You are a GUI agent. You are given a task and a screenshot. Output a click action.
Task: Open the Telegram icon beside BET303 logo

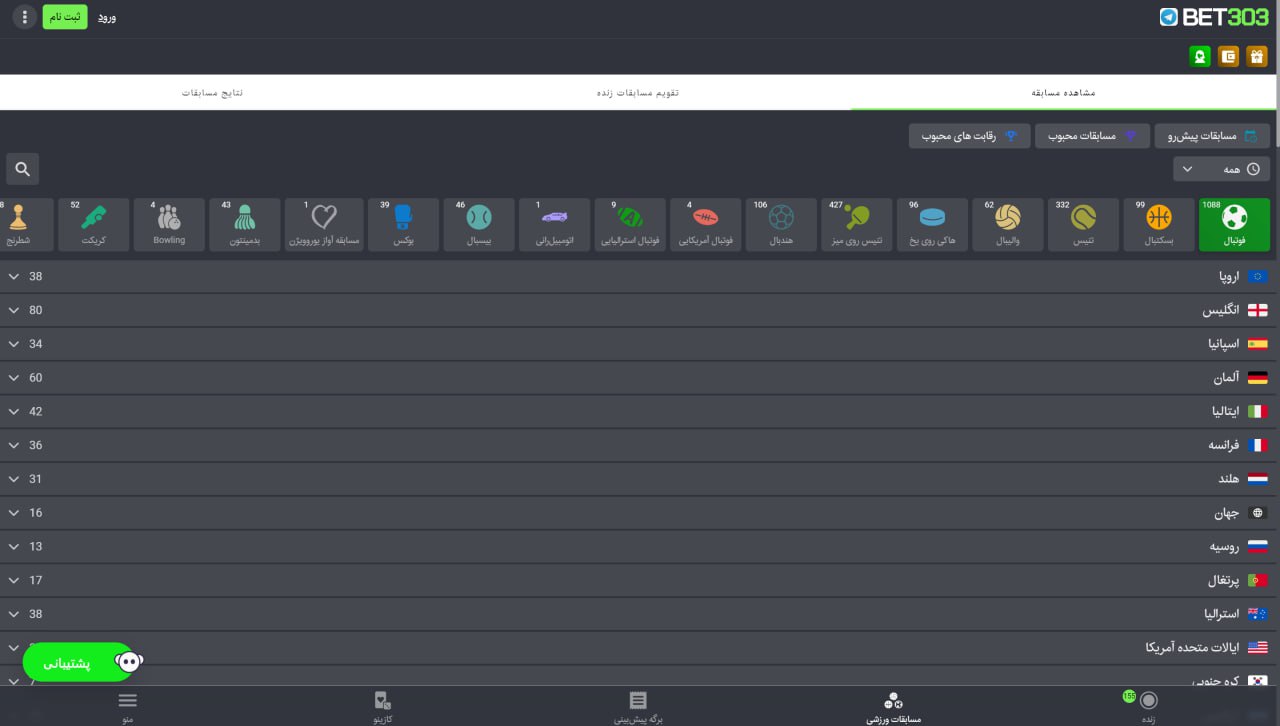pos(1168,17)
